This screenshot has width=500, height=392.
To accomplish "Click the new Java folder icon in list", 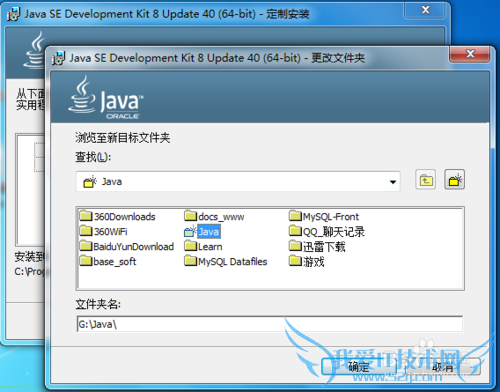I will click(x=191, y=231).
